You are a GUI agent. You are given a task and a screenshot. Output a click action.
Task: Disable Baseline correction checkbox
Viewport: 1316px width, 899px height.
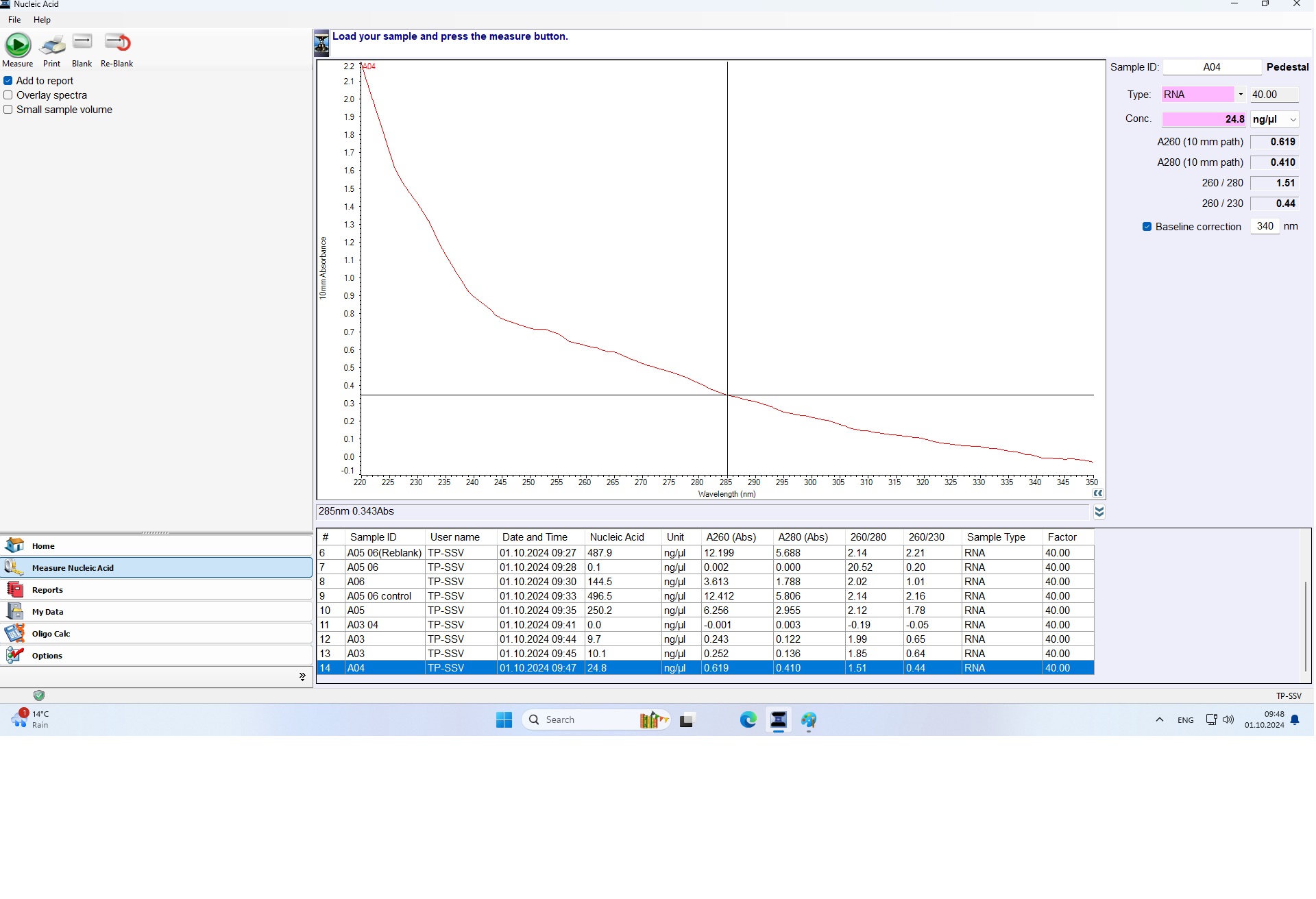click(x=1147, y=227)
